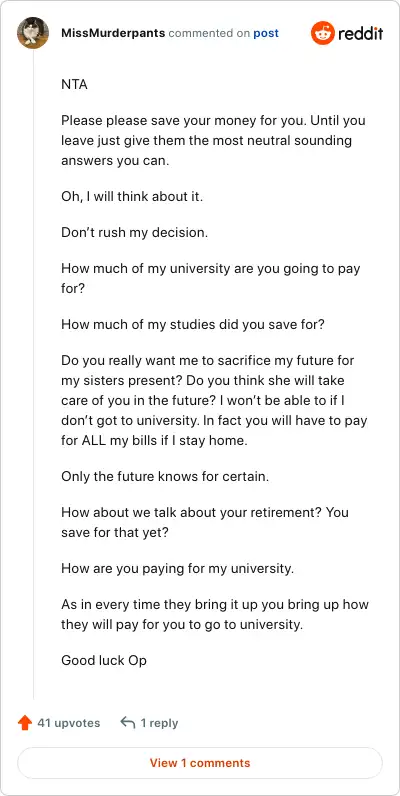Click the reply arrow icon

pyautogui.click(x=127, y=722)
